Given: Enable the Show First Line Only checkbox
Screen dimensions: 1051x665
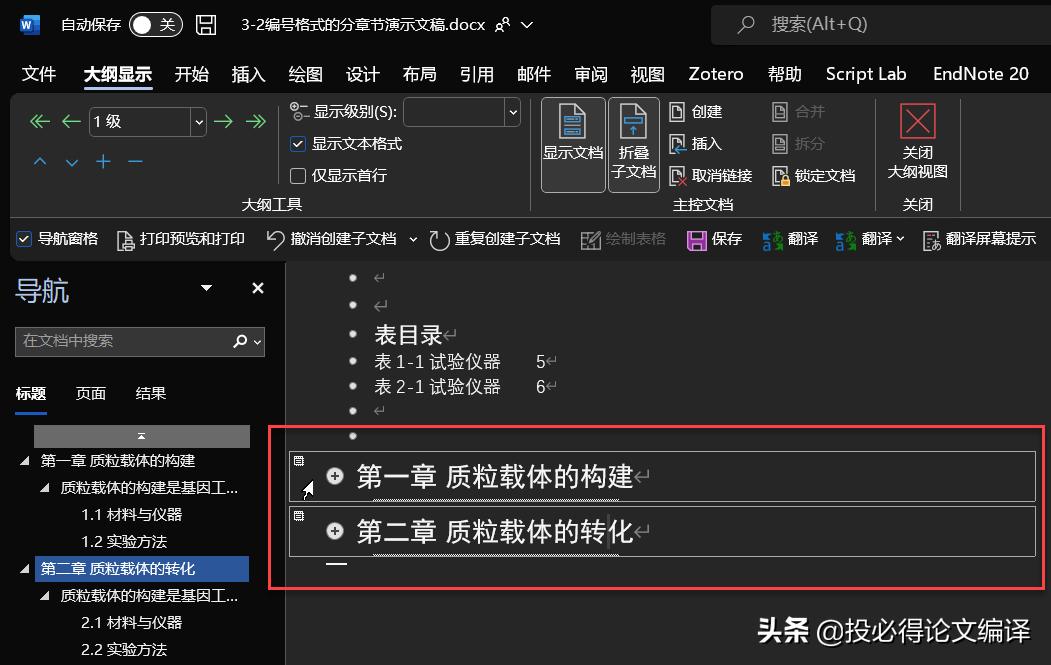Looking at the screenshot, I should coord(297,177).
